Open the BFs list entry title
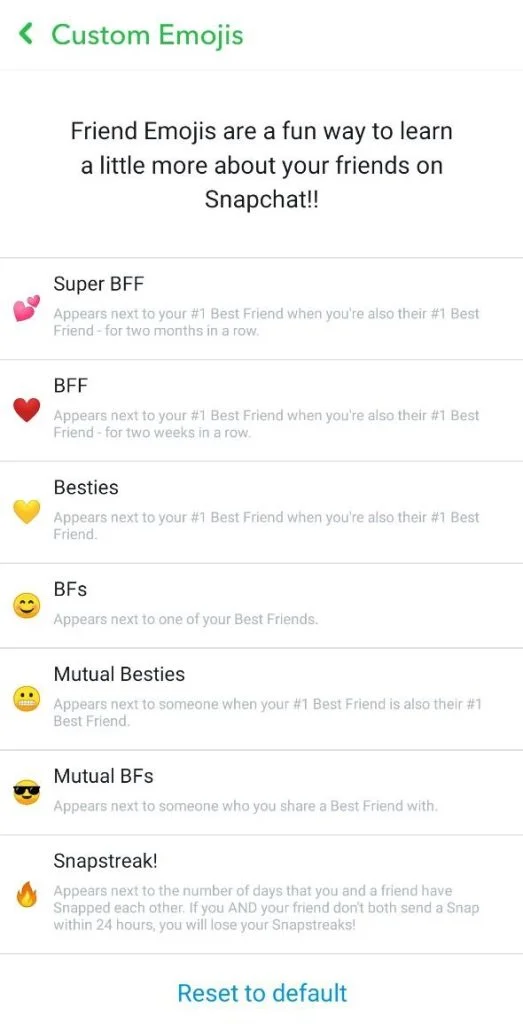 click(71, 590)
